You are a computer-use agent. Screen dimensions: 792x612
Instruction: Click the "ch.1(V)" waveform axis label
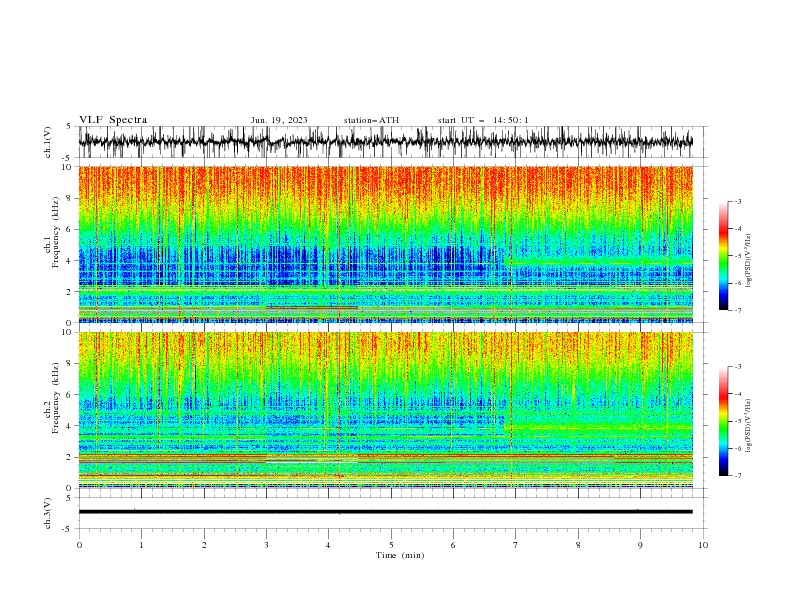48,142
